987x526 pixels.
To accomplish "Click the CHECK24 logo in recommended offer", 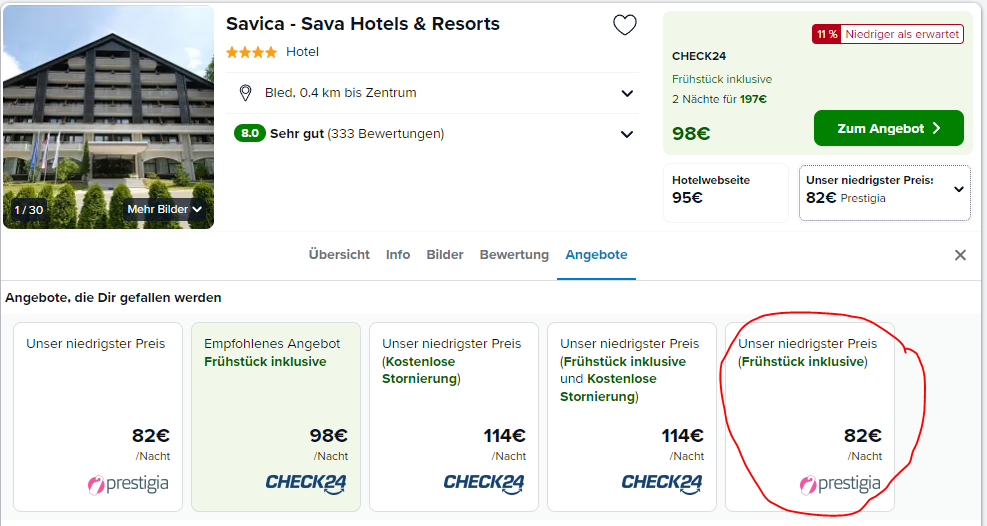I will click(306, 483).
